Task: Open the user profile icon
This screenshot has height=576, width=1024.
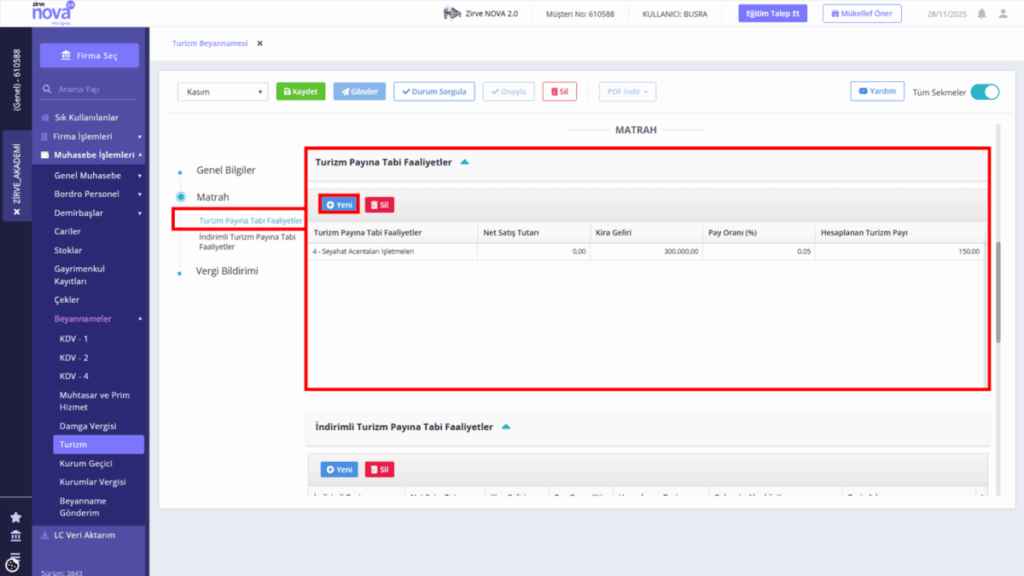Action: 1003,14
